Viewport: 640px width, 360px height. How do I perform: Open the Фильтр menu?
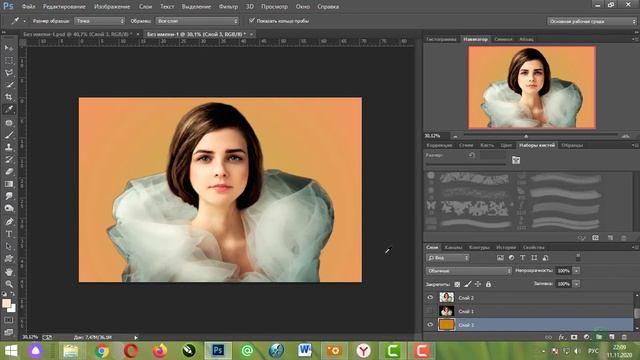(228, 7)
